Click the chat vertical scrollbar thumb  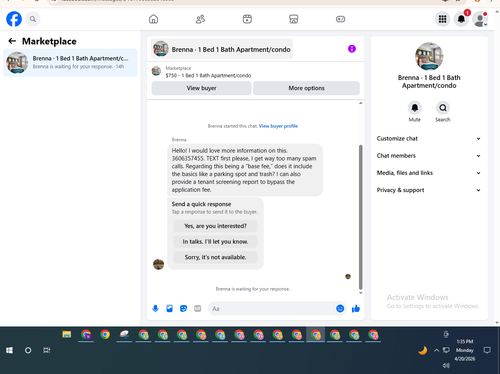360,217
